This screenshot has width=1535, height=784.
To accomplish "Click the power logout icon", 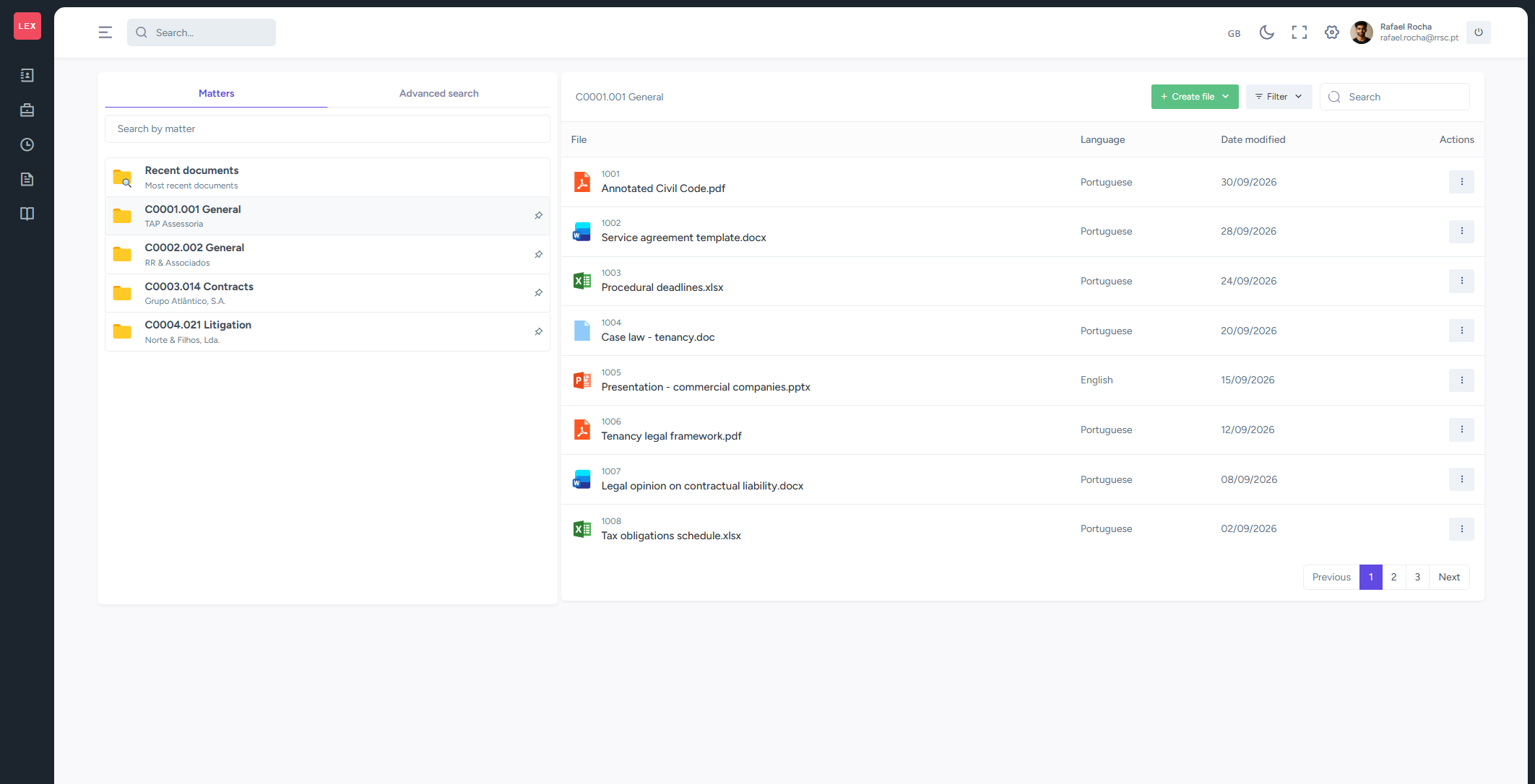I will coord(1479,32).
